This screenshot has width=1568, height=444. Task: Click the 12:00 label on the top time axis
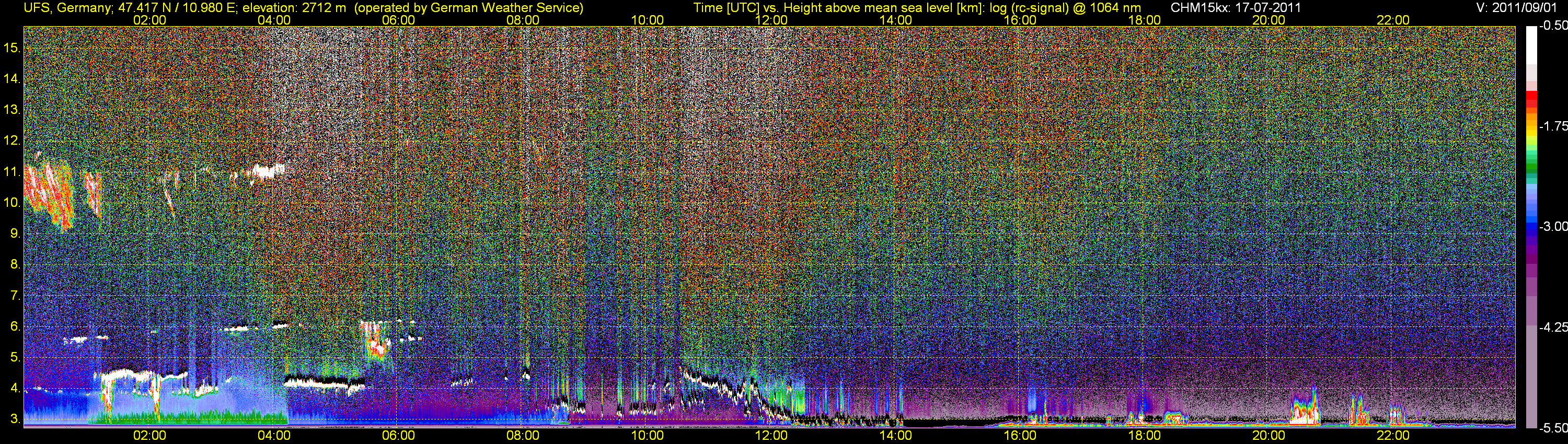click(x=771, y=20)
